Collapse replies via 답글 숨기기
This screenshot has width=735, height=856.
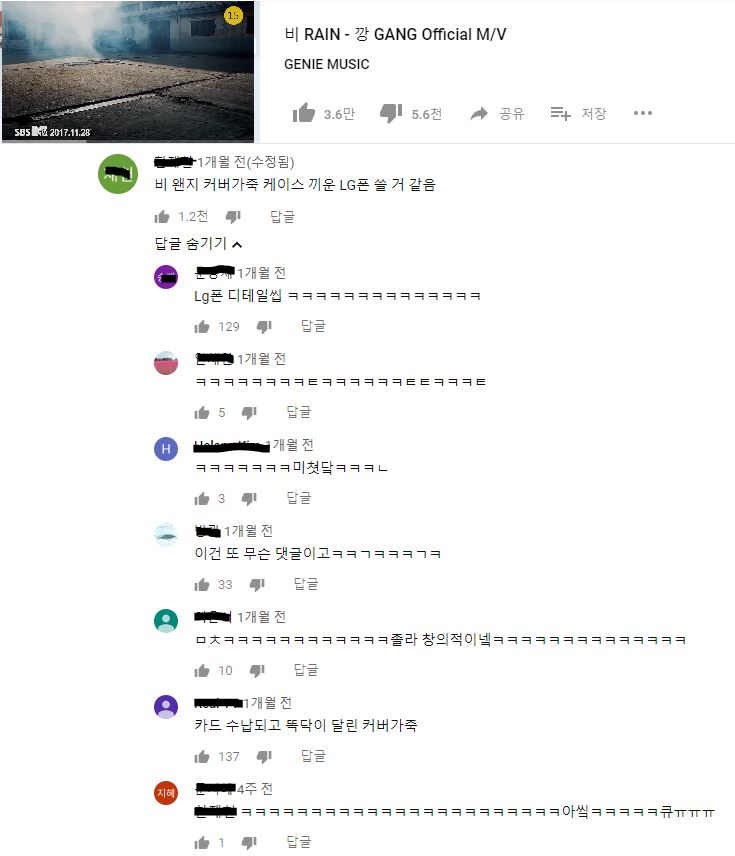click(198, 243)
